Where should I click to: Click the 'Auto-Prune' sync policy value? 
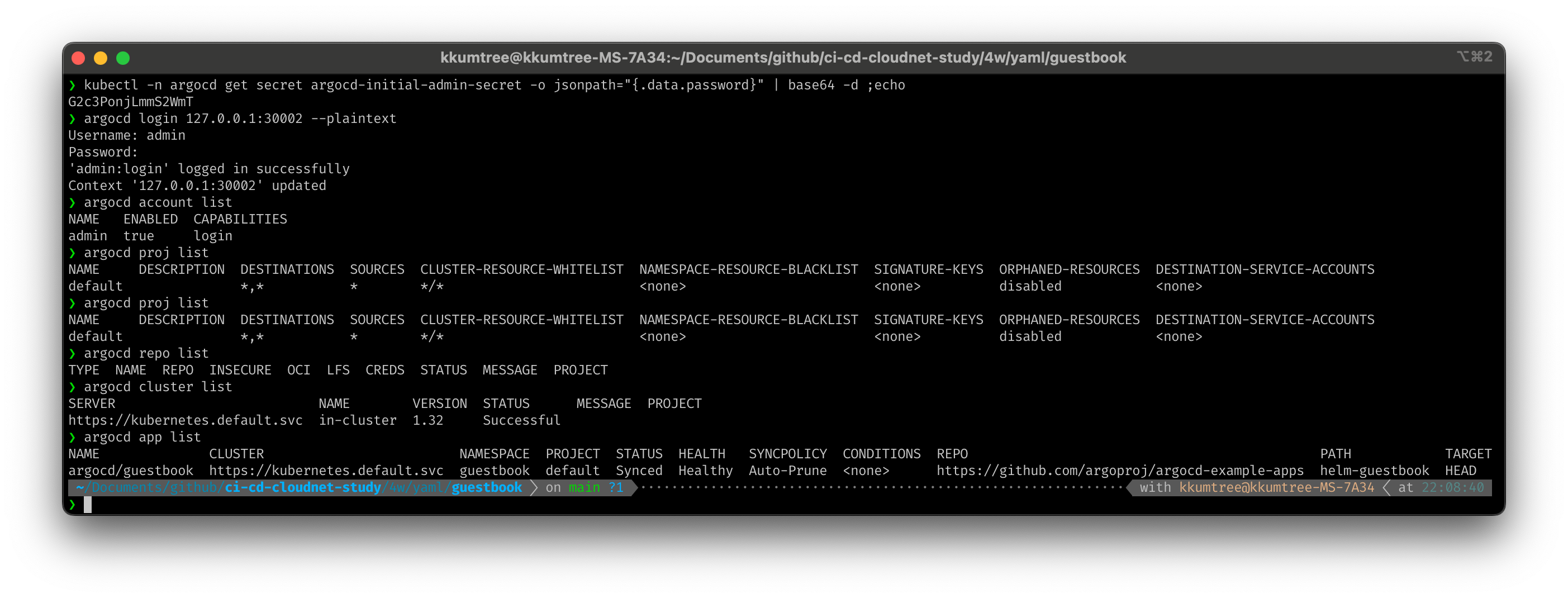(x=788, y=471)
